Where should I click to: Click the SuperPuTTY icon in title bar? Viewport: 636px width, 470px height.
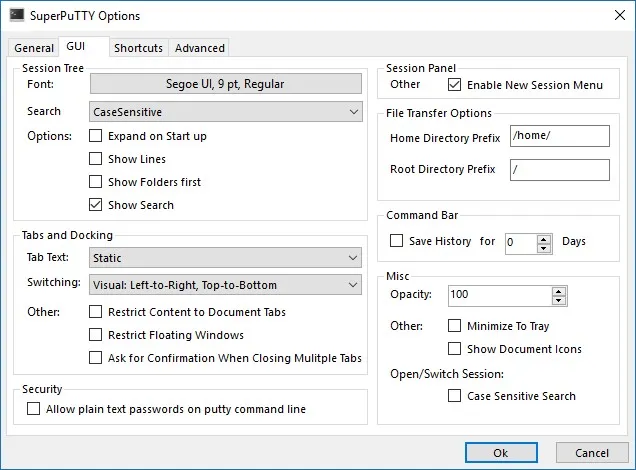[17, 15]
